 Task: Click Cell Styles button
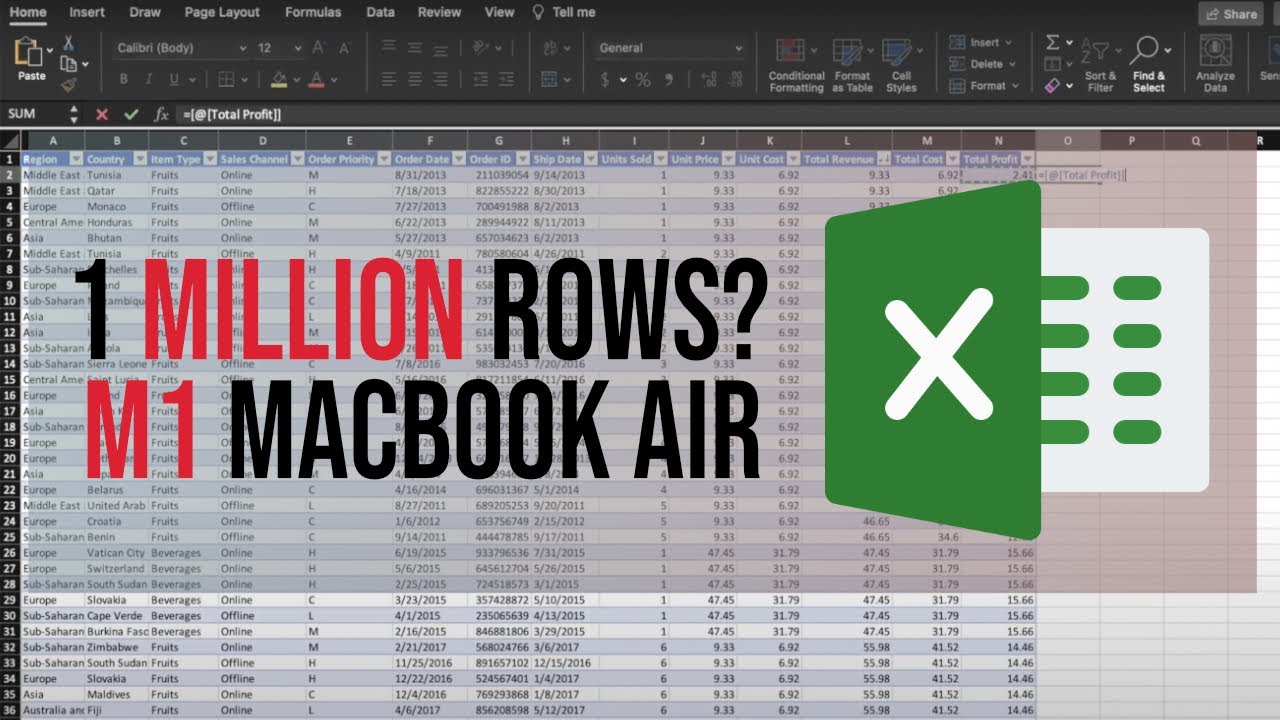(x=901, y=66)
